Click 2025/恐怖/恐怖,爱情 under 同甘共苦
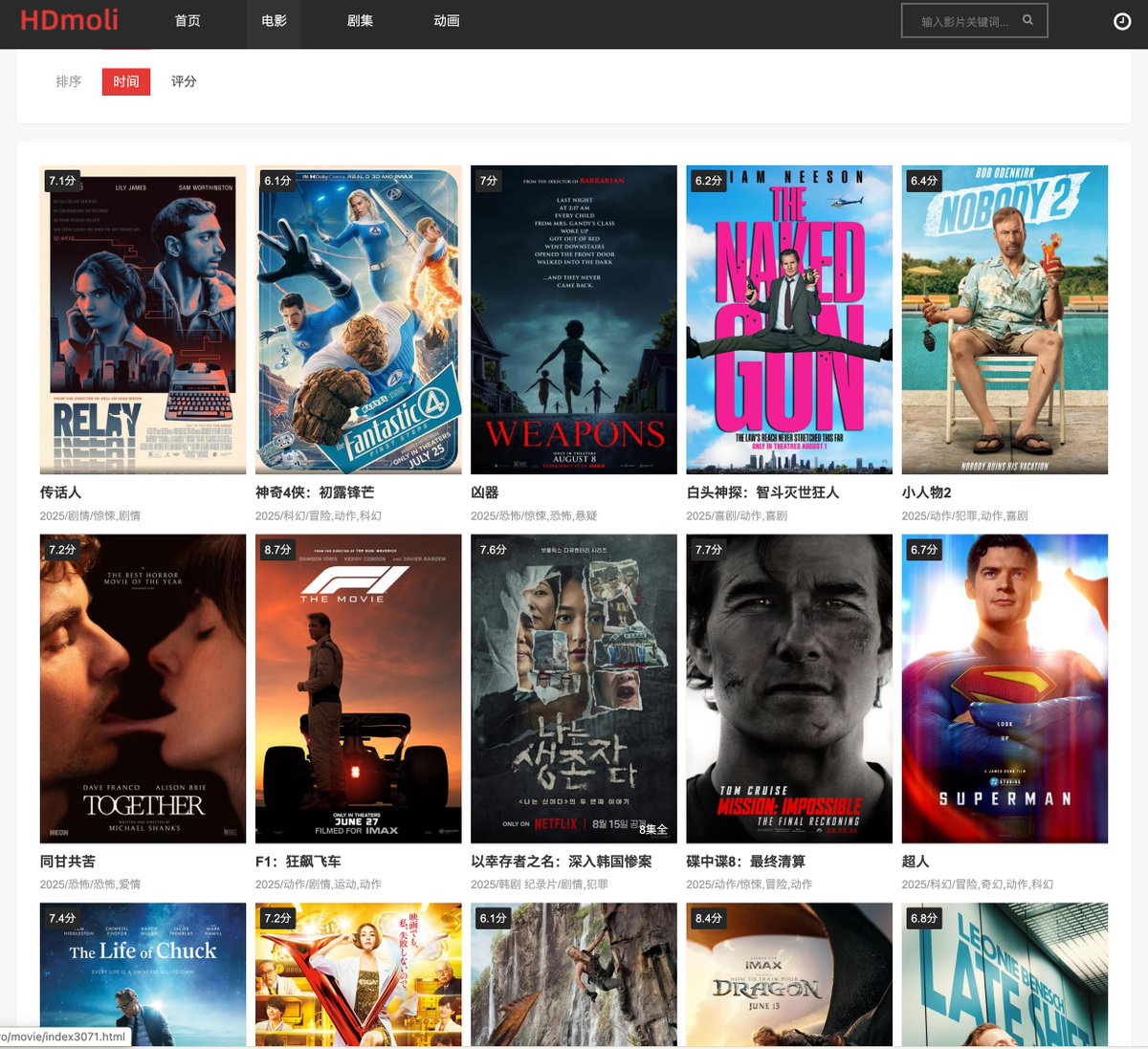The height and width of the screenshot is (1049, 1148). click(90, 885)
